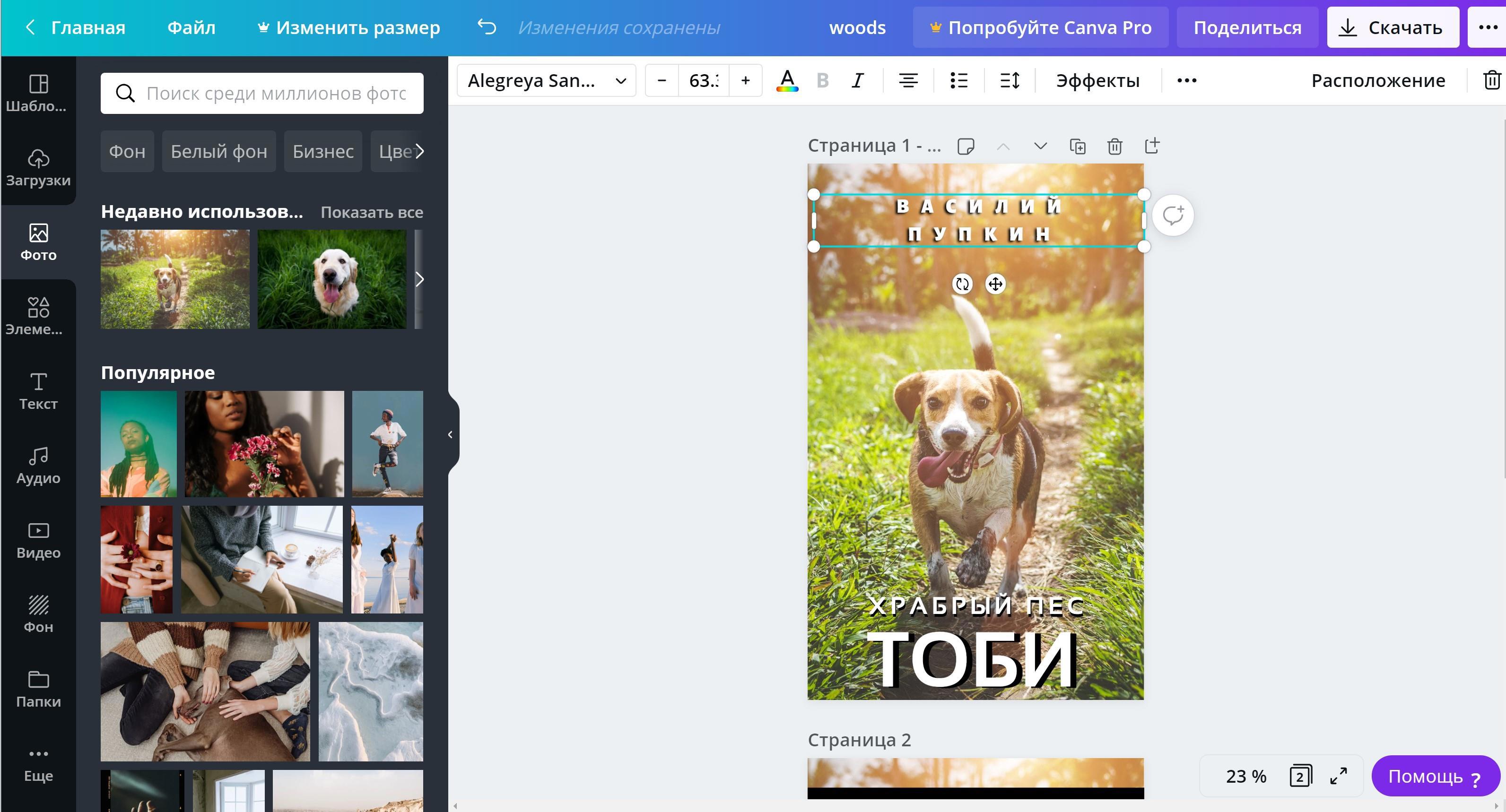Duplicate page 1 with copy icon
The height and width of the screenshot is (812, 1506).
coord(1078,146)
